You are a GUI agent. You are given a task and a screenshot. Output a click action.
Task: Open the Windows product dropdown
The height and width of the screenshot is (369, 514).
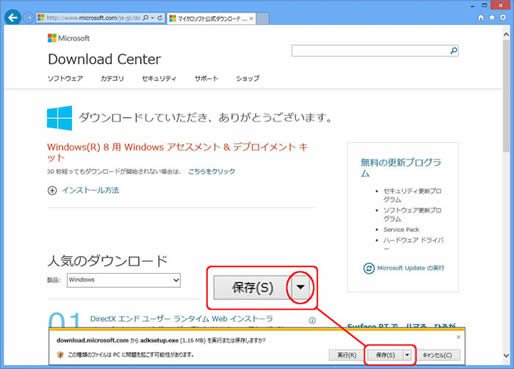pyautogui.click(x=124, y=280)
